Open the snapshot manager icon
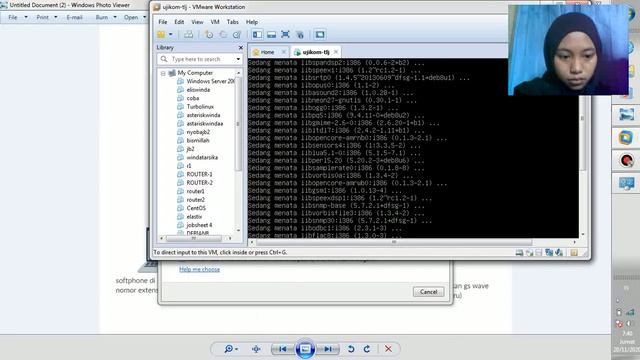This screenshot has width=640, height=360. pos(237,35)
